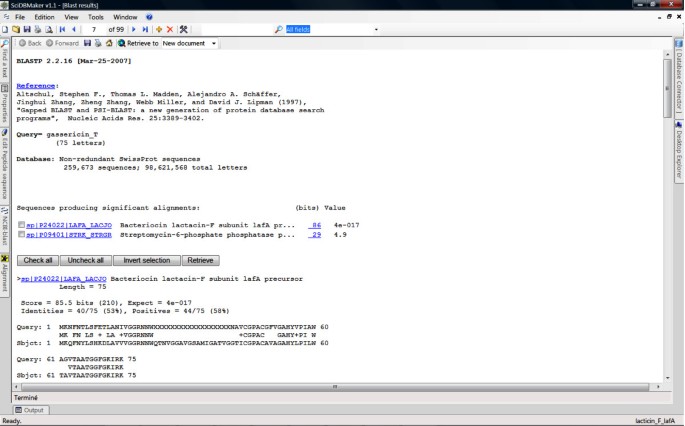The image size is (685, 426).
Task: Check the sp|P24022|LAFA_LACJO result checkbox
Action: click(22, 226)
